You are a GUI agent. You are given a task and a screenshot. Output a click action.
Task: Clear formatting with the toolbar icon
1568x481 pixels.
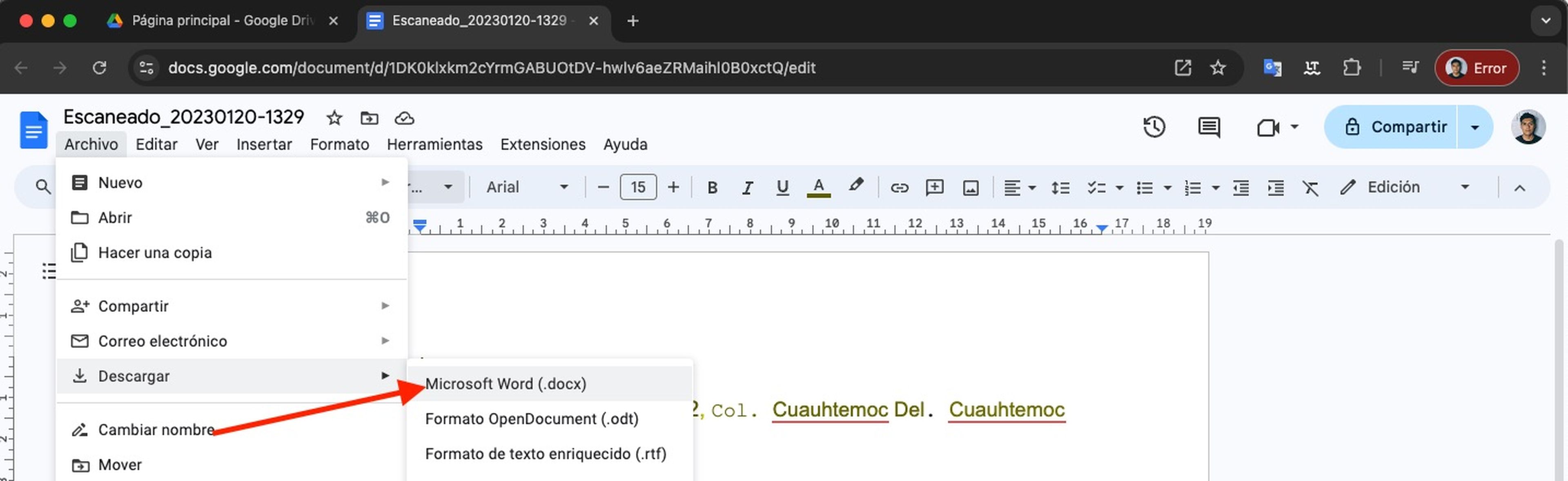click(1310, 187)
